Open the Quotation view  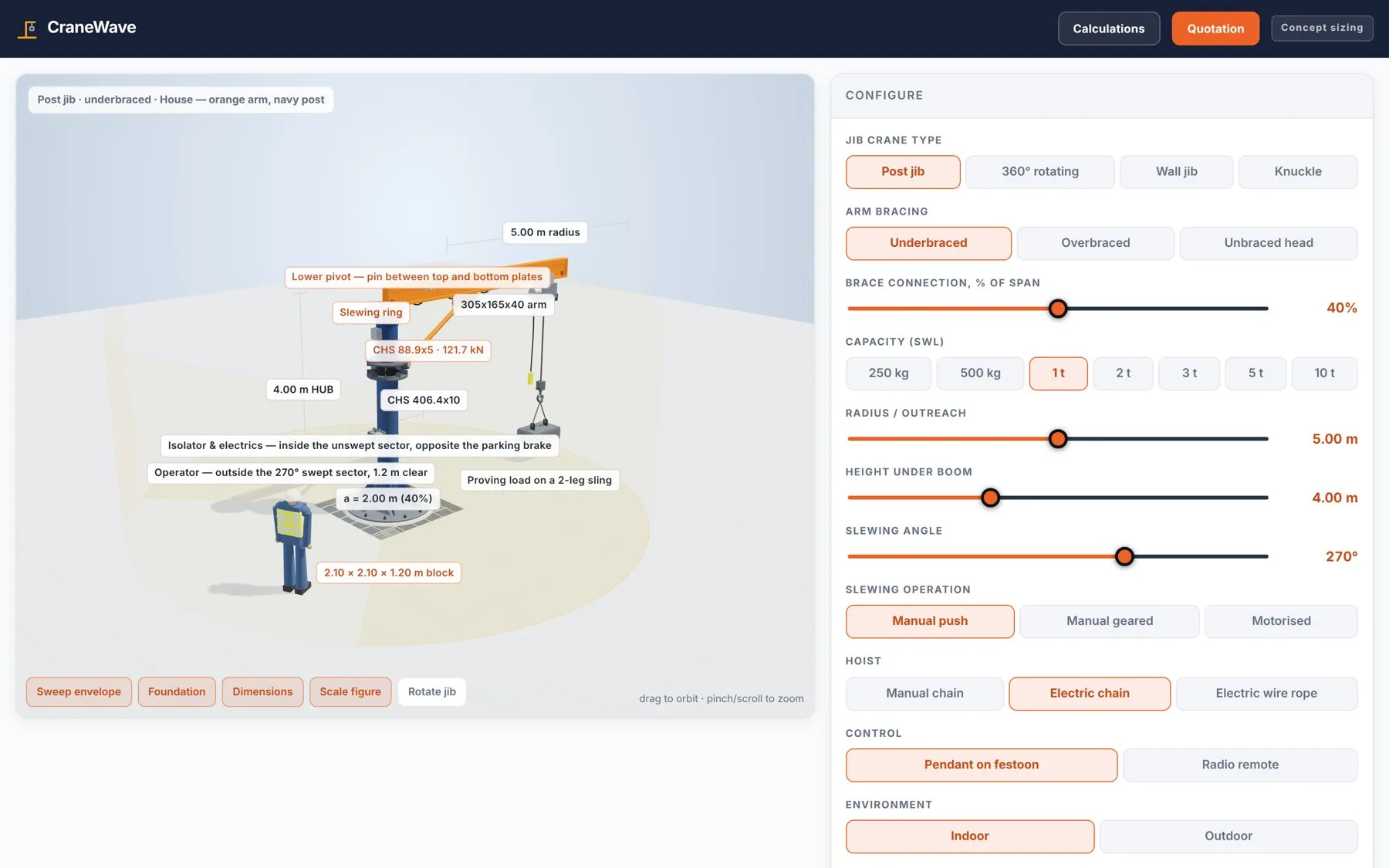pyautogui.click(x=1215, y=29)
